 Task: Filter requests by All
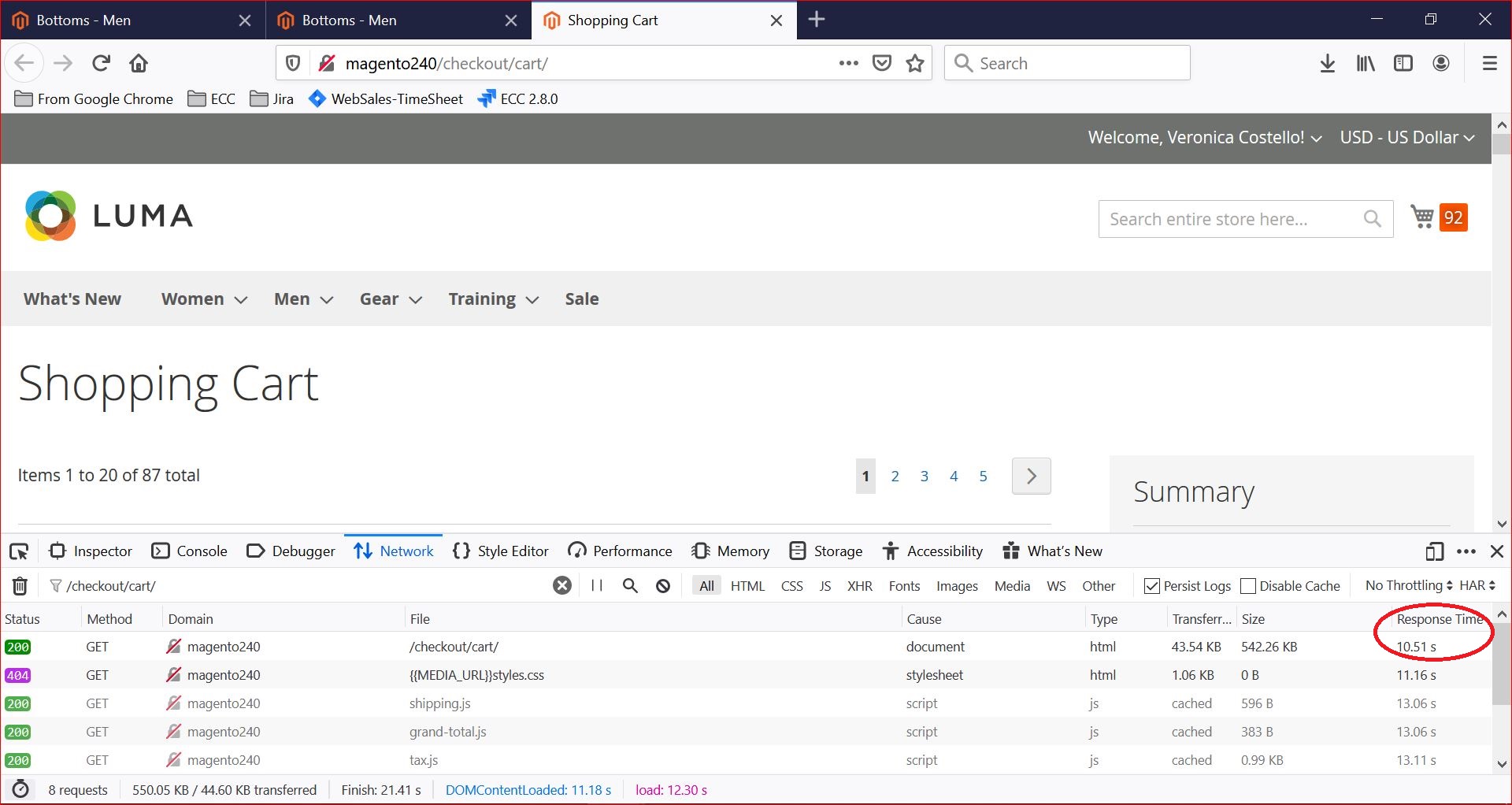(x=707, y=585)
